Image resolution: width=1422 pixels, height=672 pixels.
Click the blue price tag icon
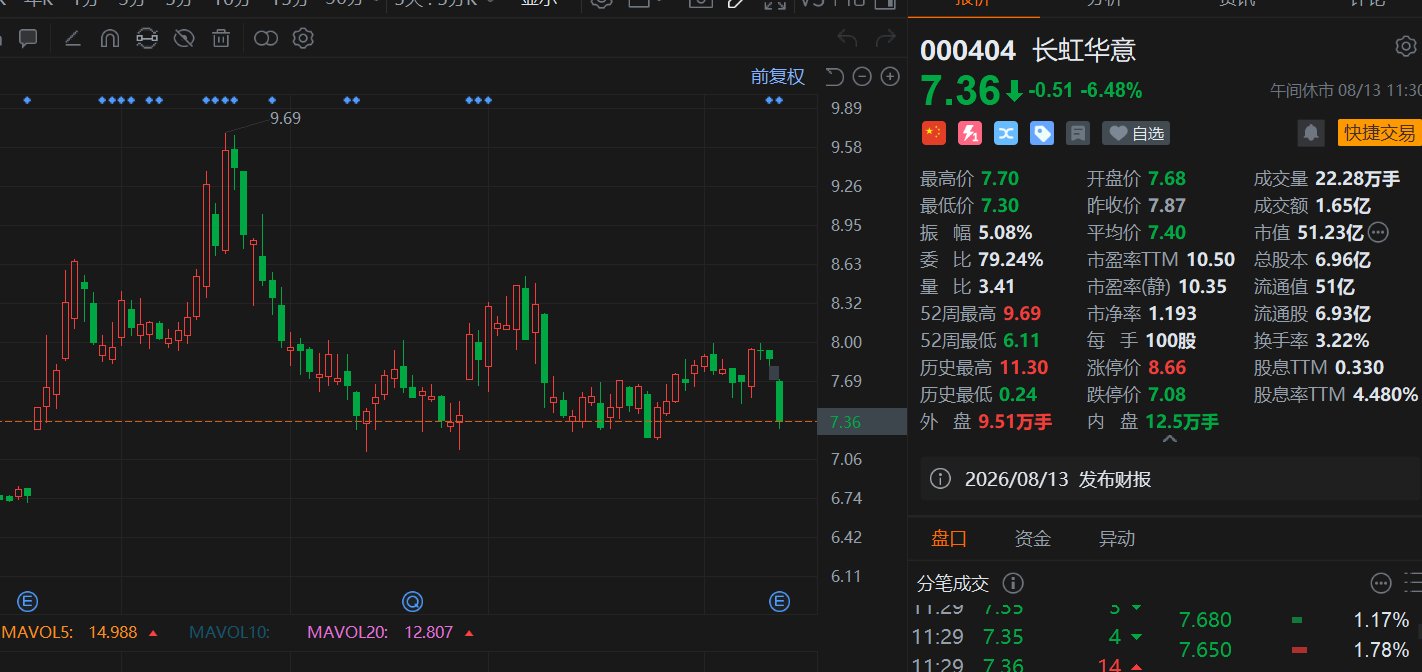(x=1042, y=133)
